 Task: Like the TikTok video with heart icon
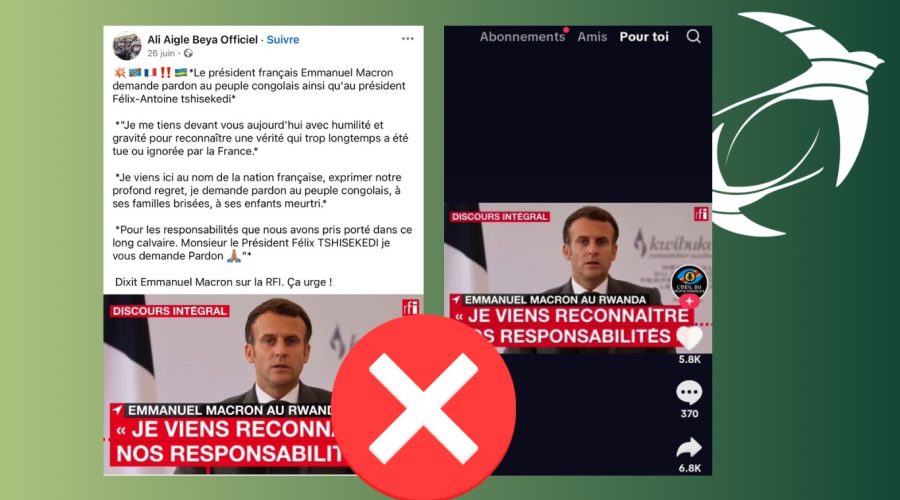689,338
